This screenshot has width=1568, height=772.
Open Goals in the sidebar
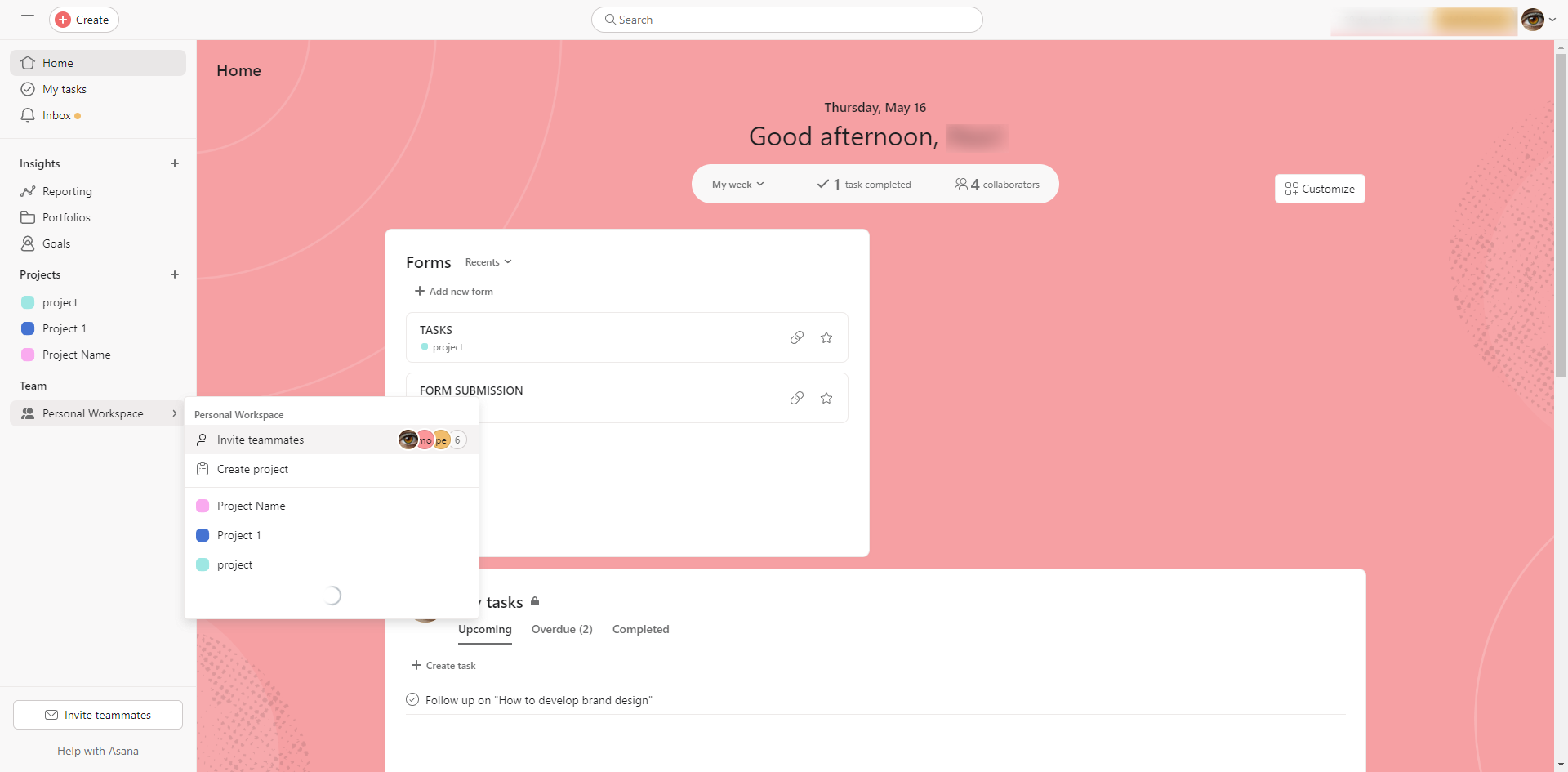click(98, 243)
